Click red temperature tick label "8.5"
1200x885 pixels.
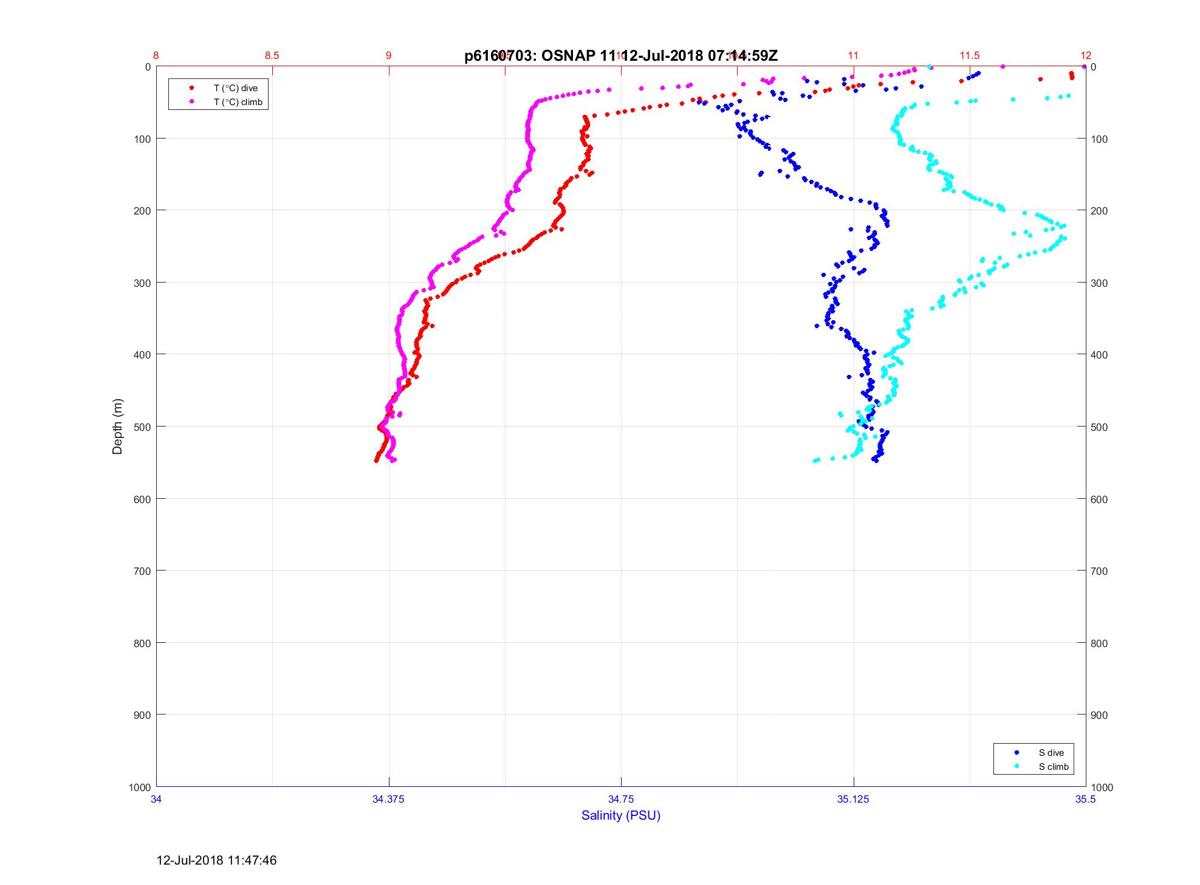(272, 56)
